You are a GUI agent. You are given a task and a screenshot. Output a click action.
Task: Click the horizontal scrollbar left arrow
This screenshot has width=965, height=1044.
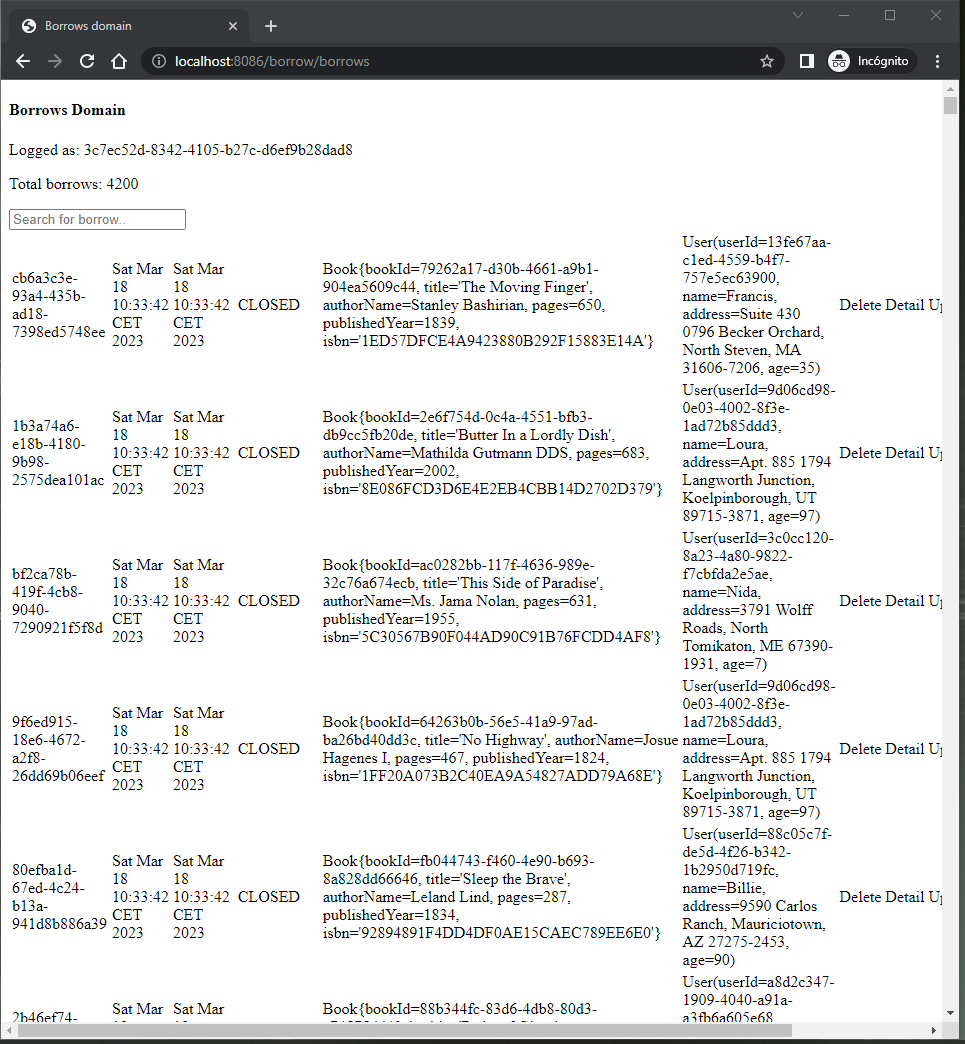pyautogui.click(x=9, y=1031)
